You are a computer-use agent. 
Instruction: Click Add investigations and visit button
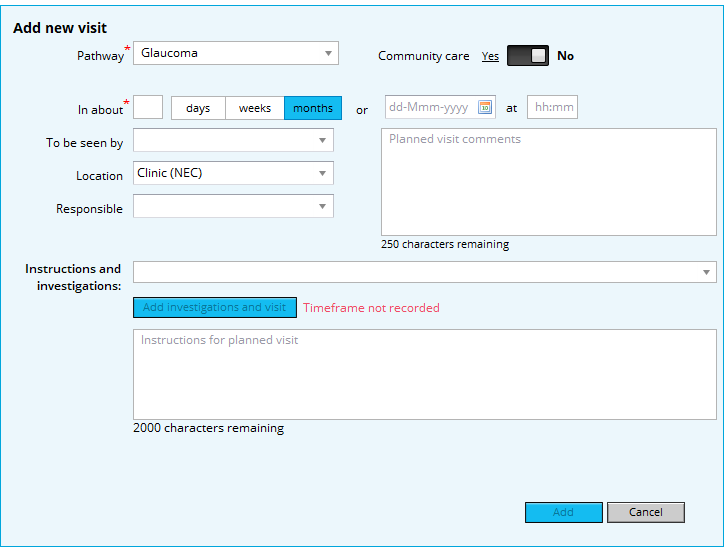point(215,307)
